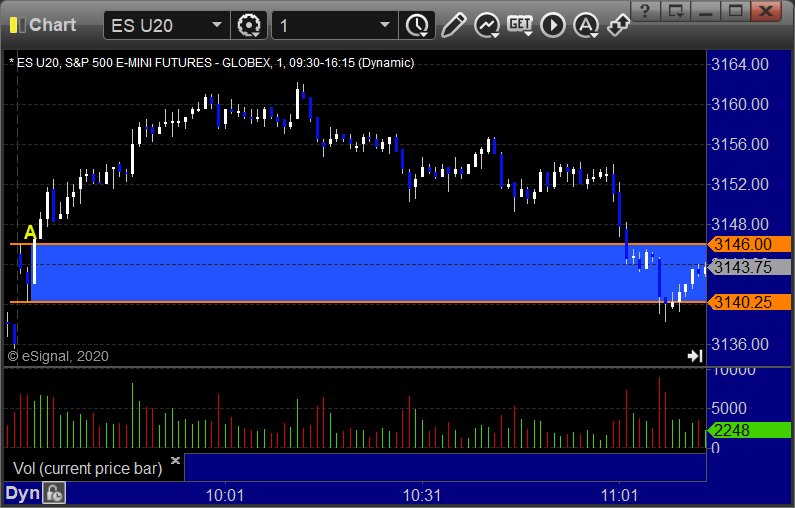Click the 3143.75 current price marker
The width and height of the screenshot is (795, 508).
pos(749,267)
